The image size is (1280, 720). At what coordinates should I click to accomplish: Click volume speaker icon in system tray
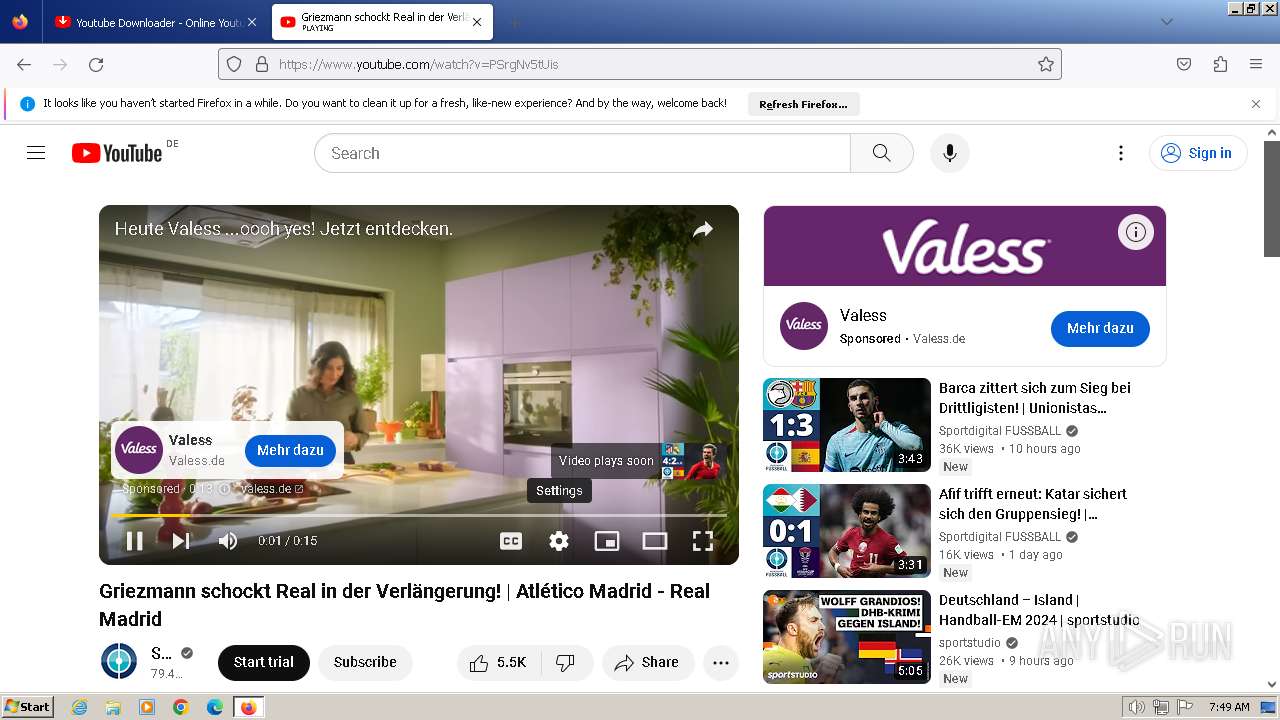(1136, 707)
